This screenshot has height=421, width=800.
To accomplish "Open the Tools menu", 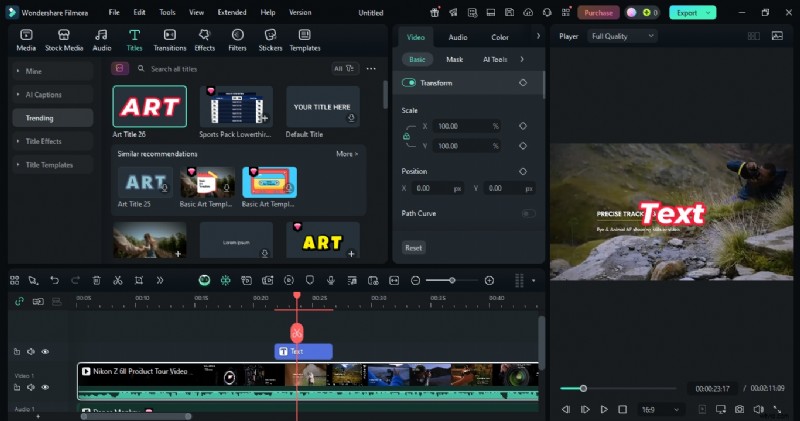I will tap(167, 13).
